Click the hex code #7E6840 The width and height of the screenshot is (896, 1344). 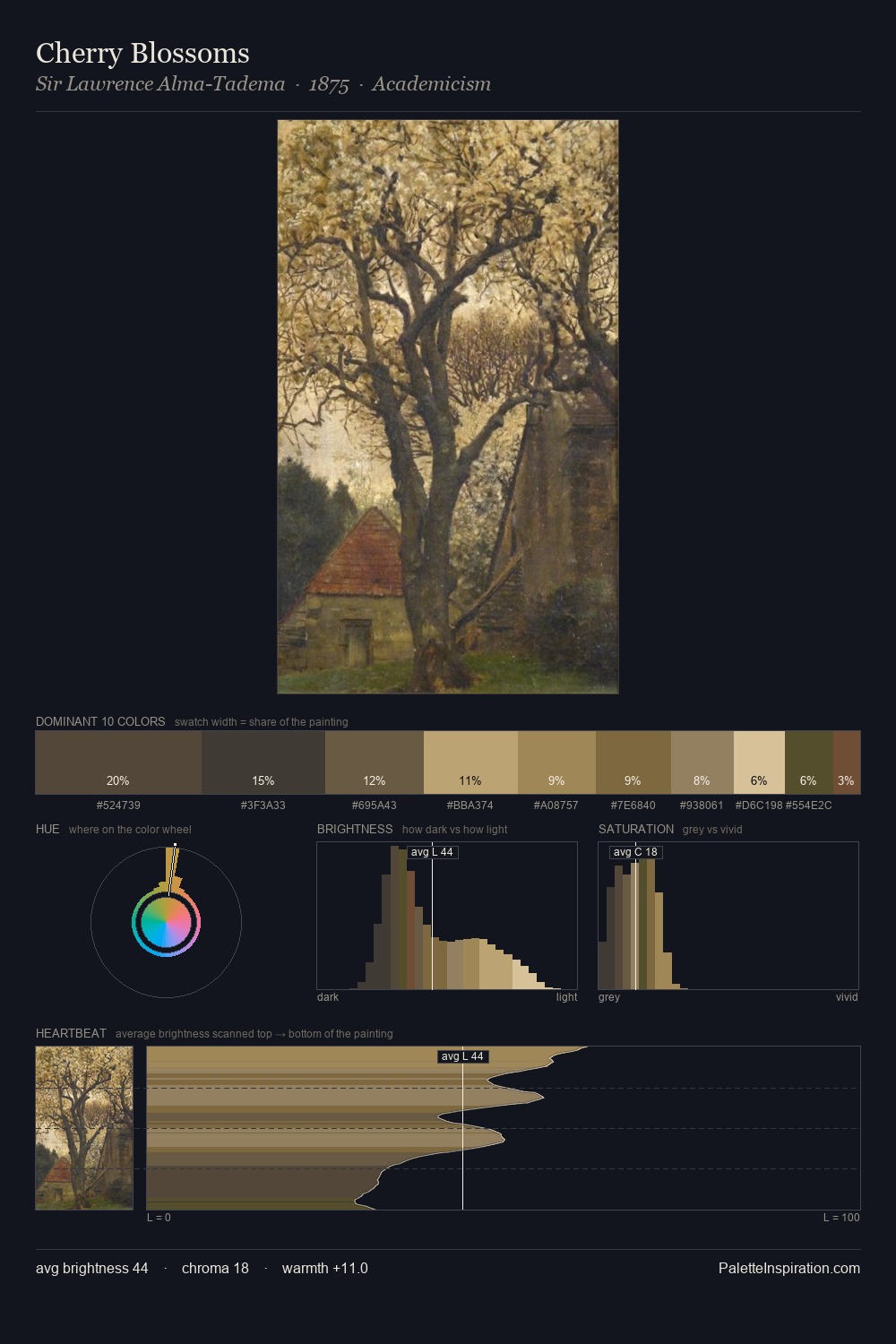point(633,806)
